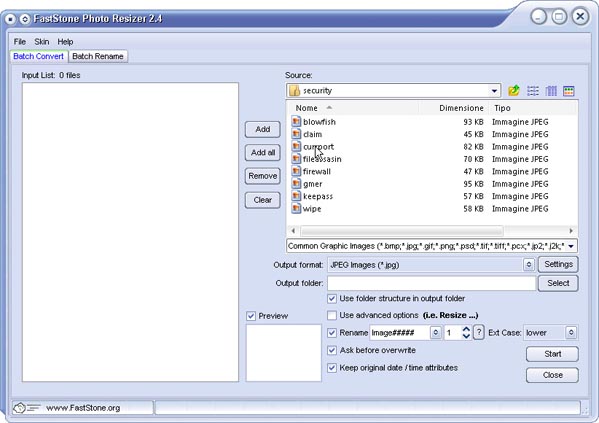This screenshot has width=599, height=423.
Task: Open the Ext Case lower dropdown
Action: pos(571,332)
